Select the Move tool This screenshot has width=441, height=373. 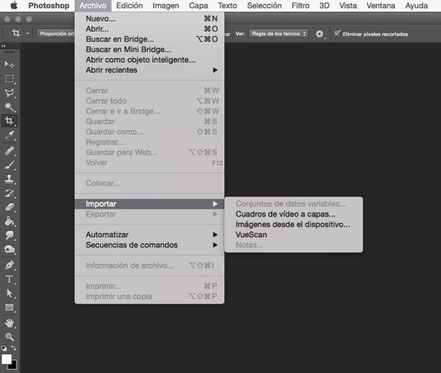coord(9,64)
